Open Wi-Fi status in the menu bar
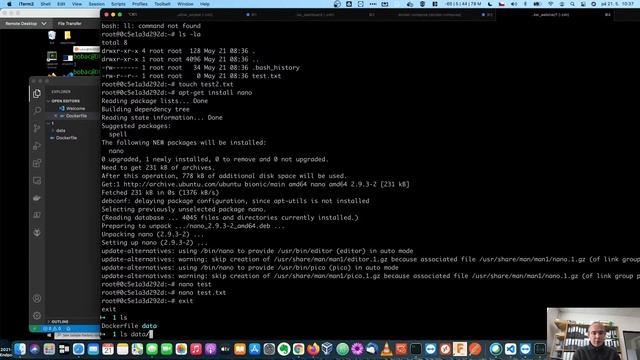The image size is (640, 360). (551, 4)
